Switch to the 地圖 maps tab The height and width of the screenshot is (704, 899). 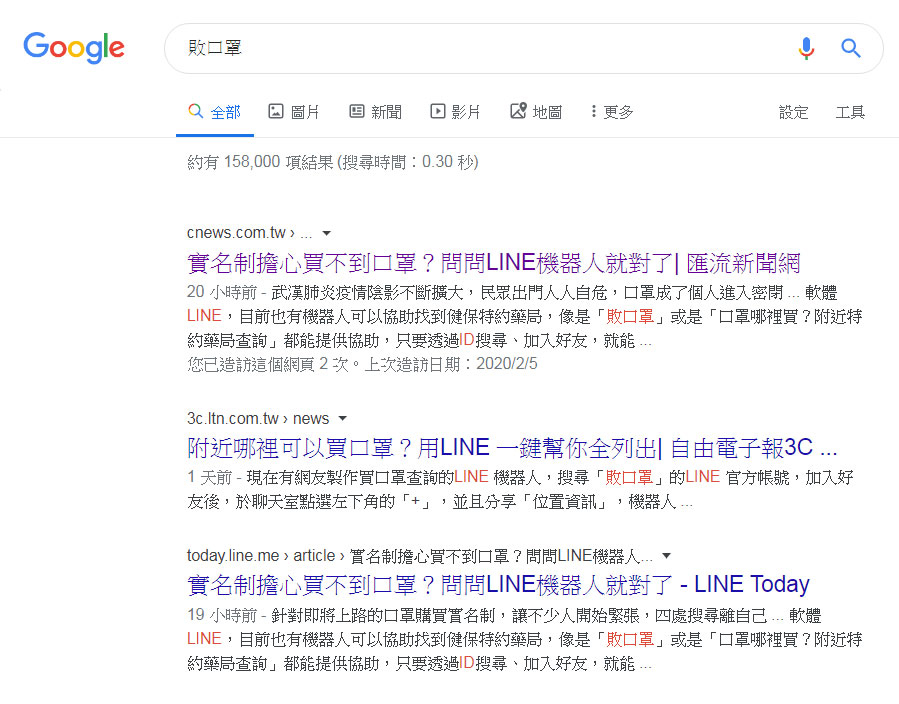point(536,112)
